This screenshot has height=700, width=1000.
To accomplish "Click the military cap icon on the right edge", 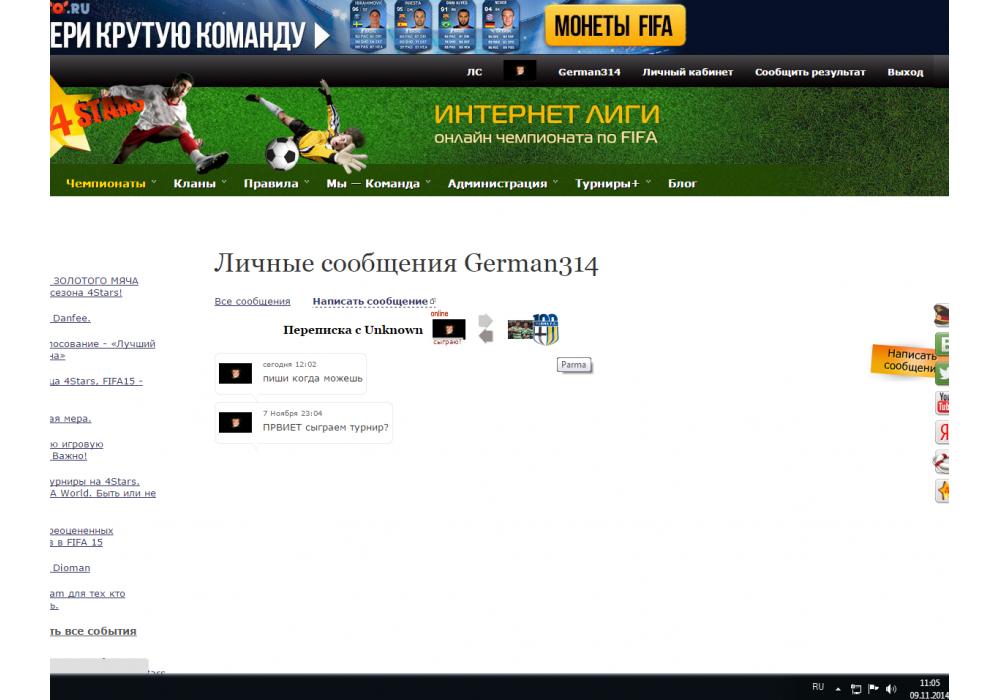I will tap(941, 314).
